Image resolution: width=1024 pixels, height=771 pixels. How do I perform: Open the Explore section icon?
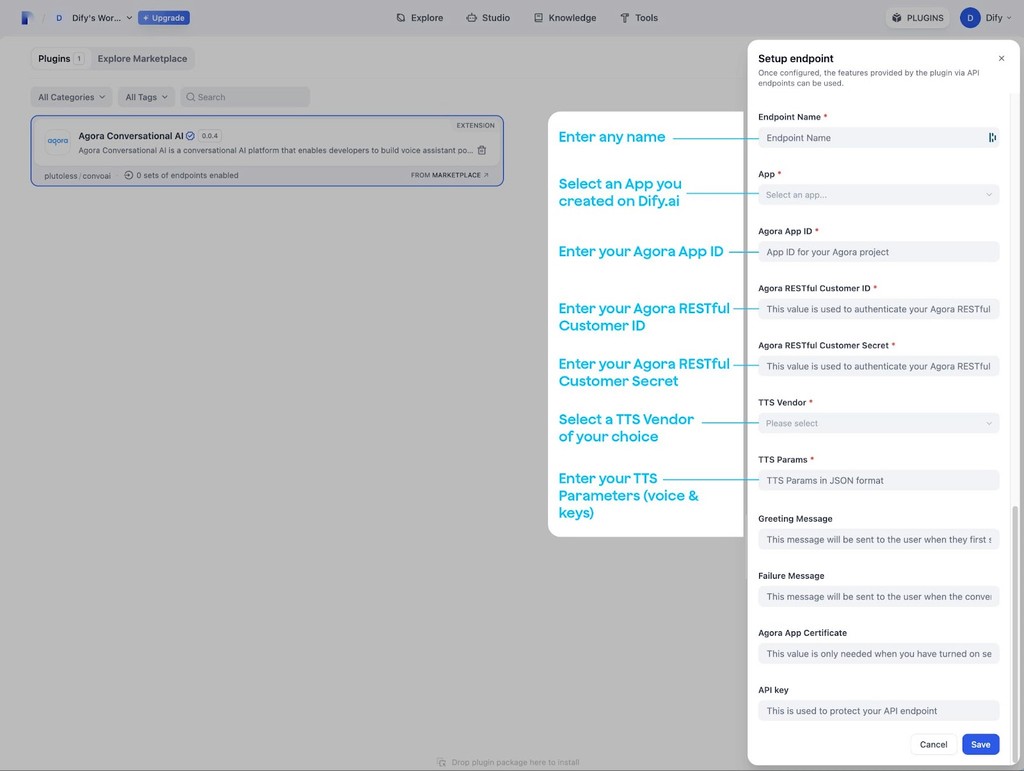coord(399,17)
